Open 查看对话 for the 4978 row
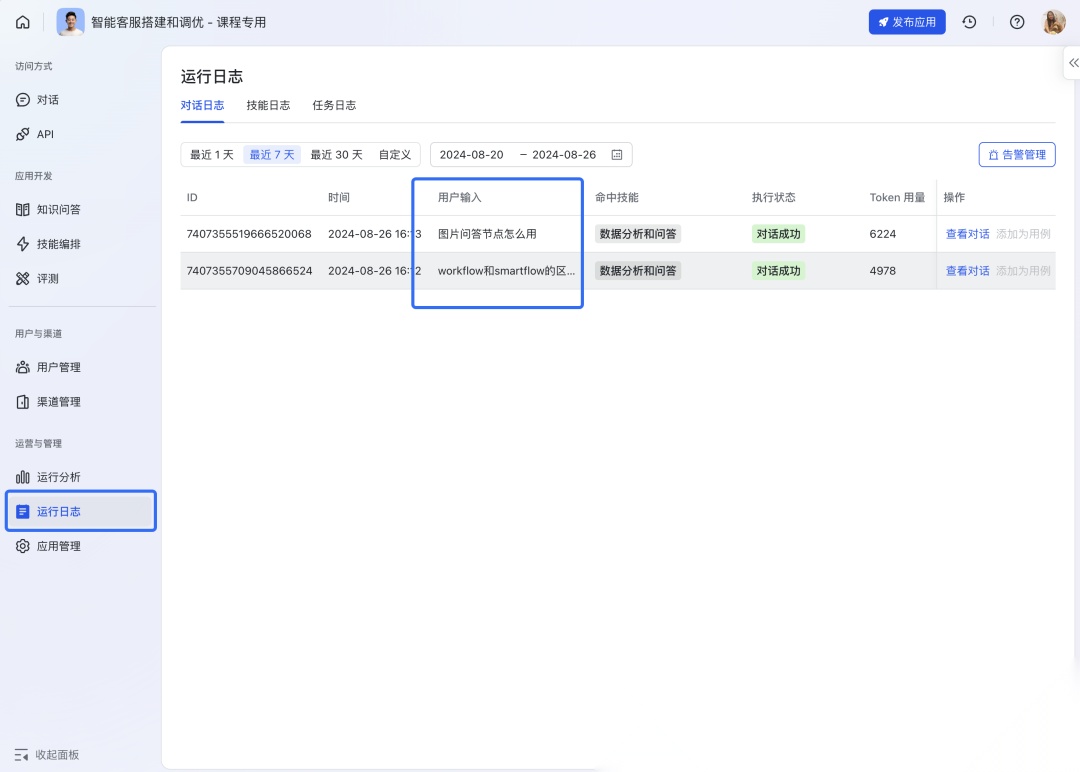The width and height of the screenshot is (1080, 772). click(967, 271)
